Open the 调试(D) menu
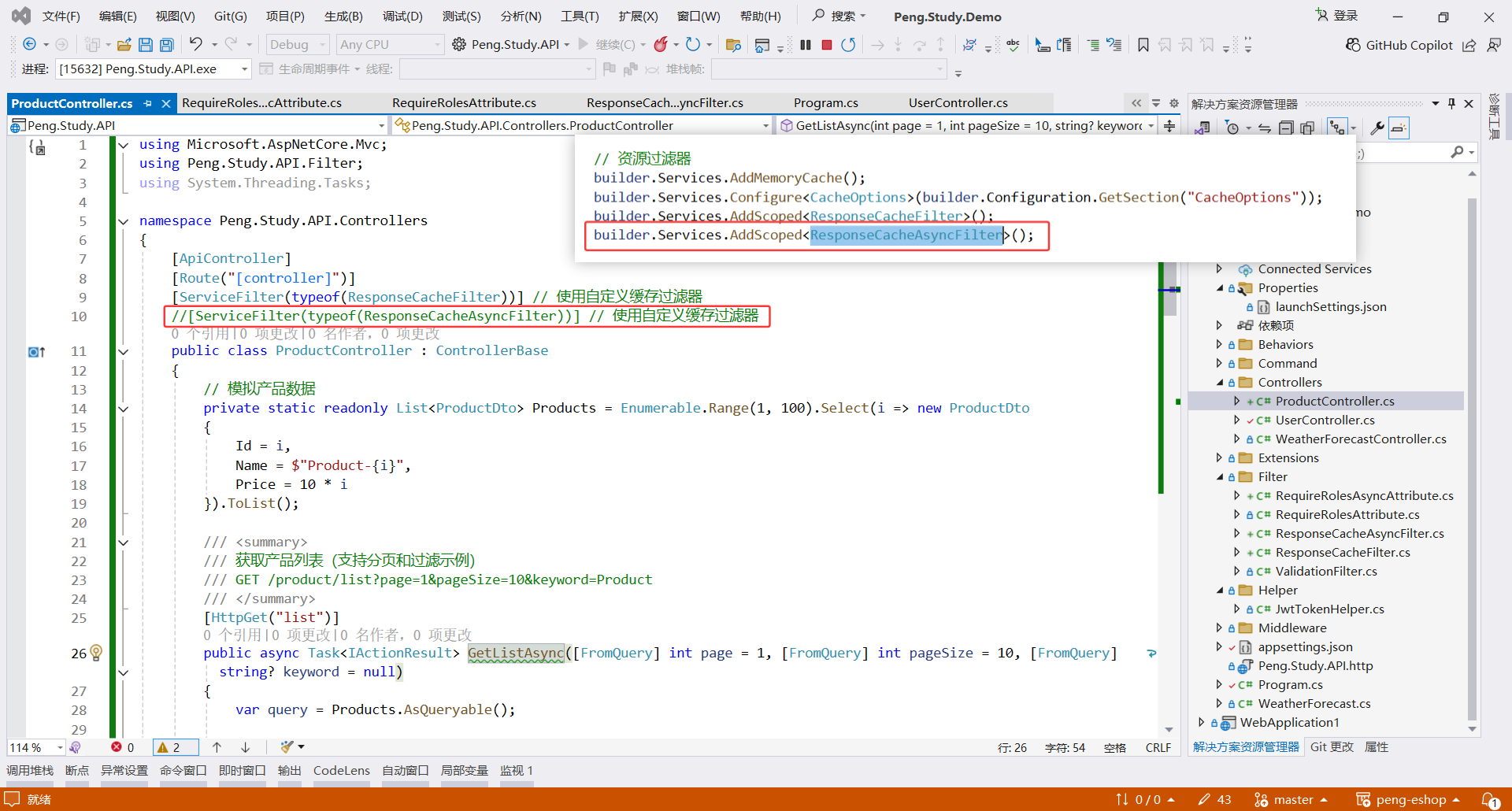The width and height of the screenshot is (1512, 811). point(402,16)
